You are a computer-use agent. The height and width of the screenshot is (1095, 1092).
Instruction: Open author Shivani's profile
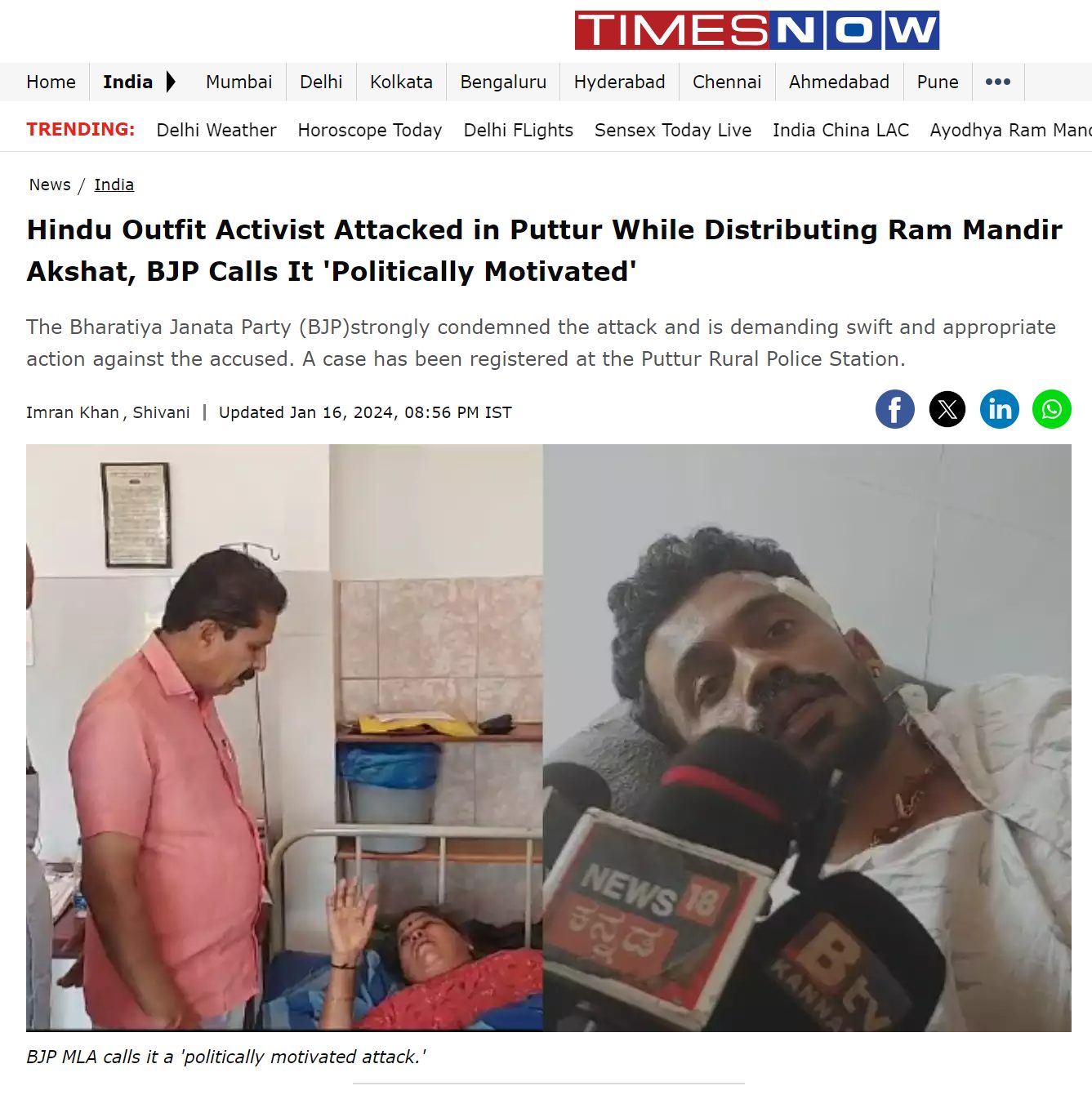[161, 412]
